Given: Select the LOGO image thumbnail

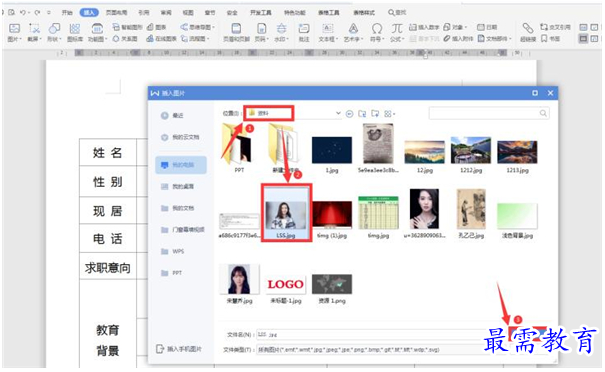Looking at the screenshot, I should click(x=286, y=285).
